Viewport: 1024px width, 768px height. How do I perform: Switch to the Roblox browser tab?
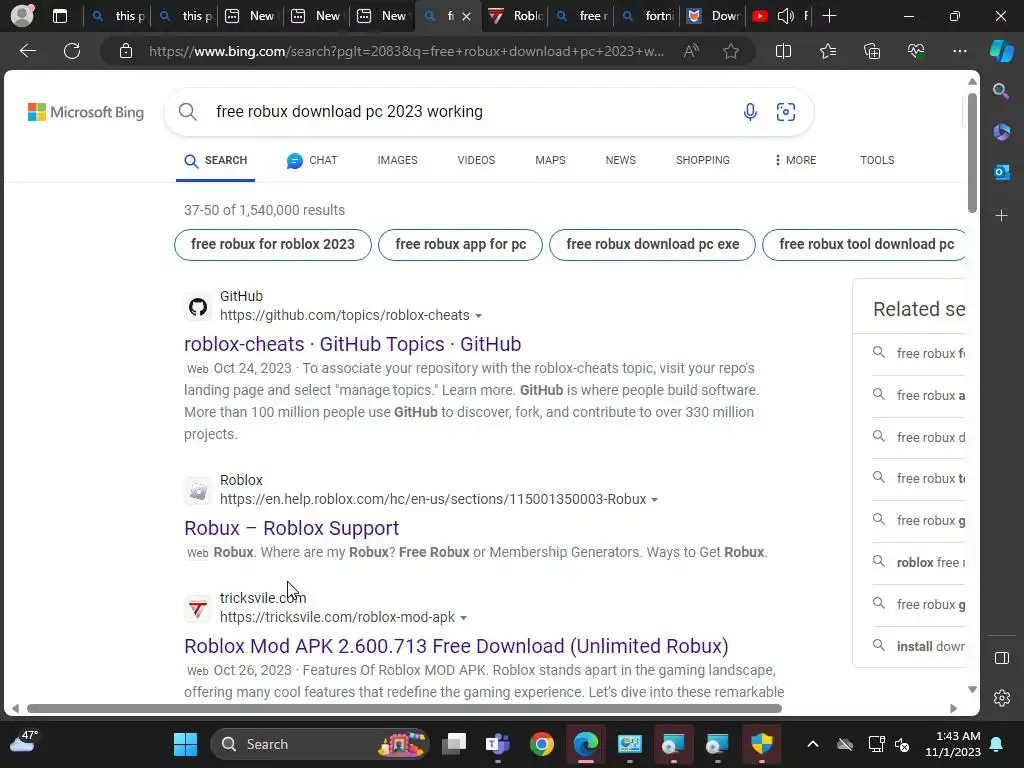(x=515, y=16)
